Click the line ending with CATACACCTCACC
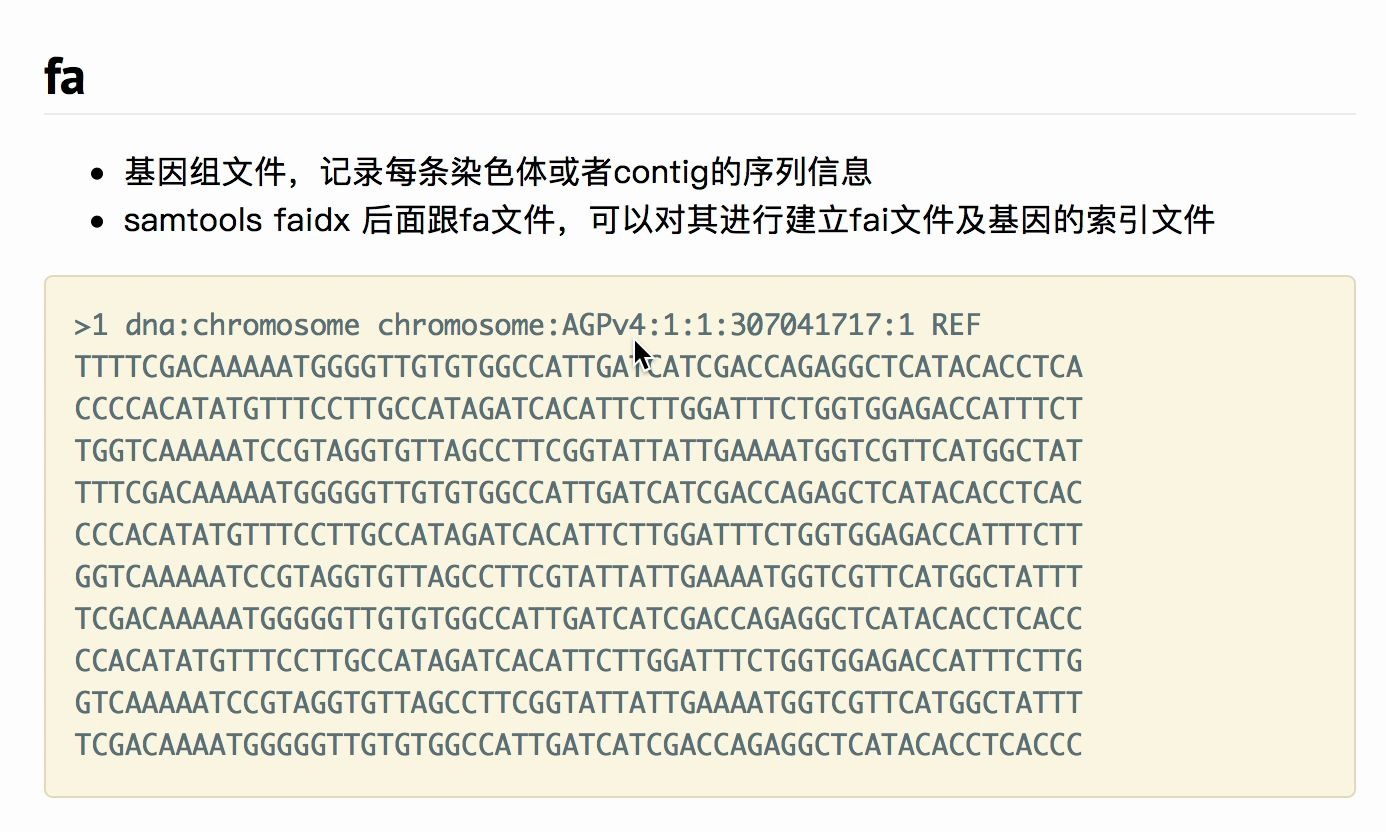The height and width of the screenshot is (832, 1386). [579, 619]
